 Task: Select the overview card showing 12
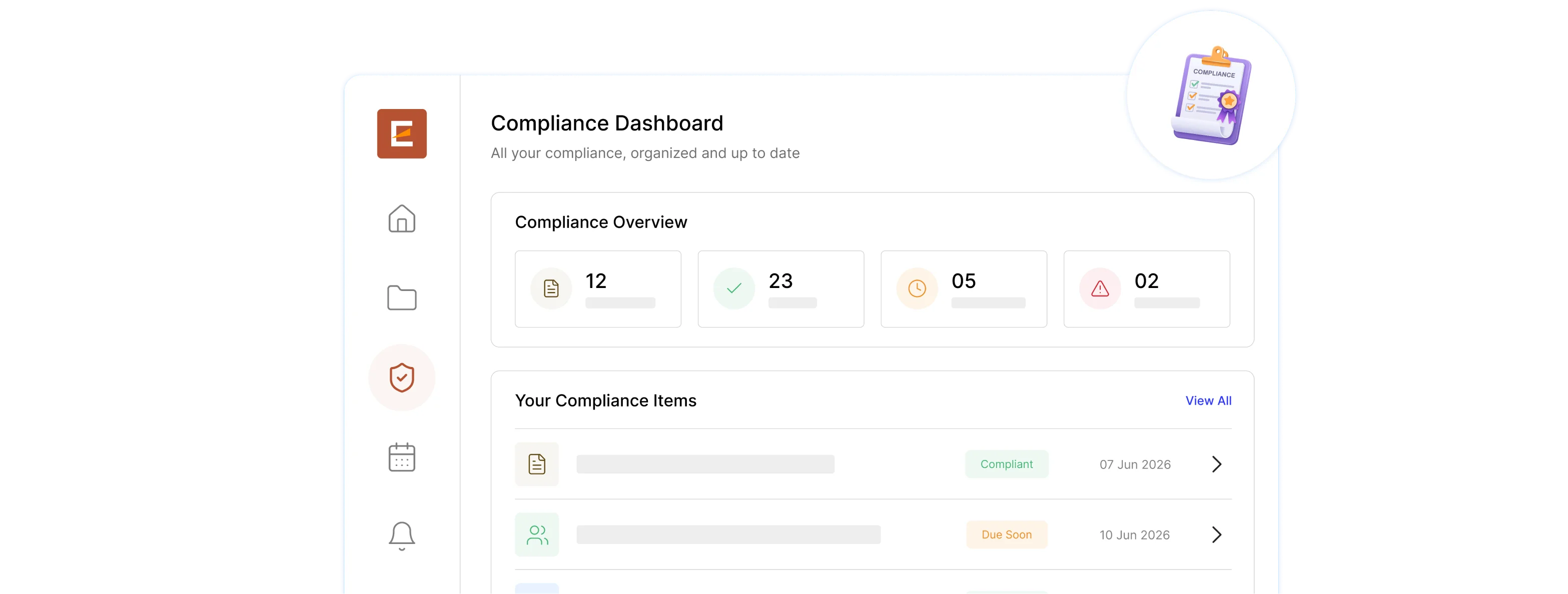[x=598, y=289]
